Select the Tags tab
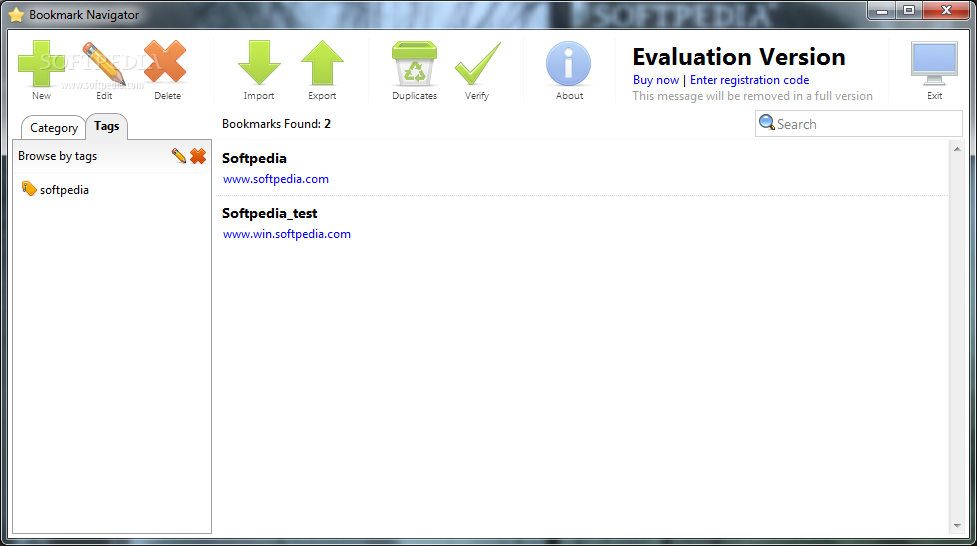977x546 pixels. pos(107,126)
